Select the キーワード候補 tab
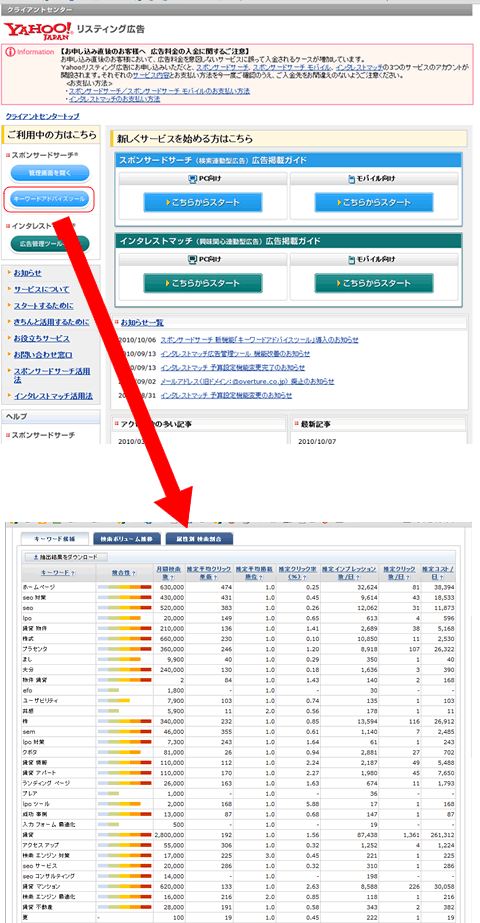480x923 pixels. 54,538
